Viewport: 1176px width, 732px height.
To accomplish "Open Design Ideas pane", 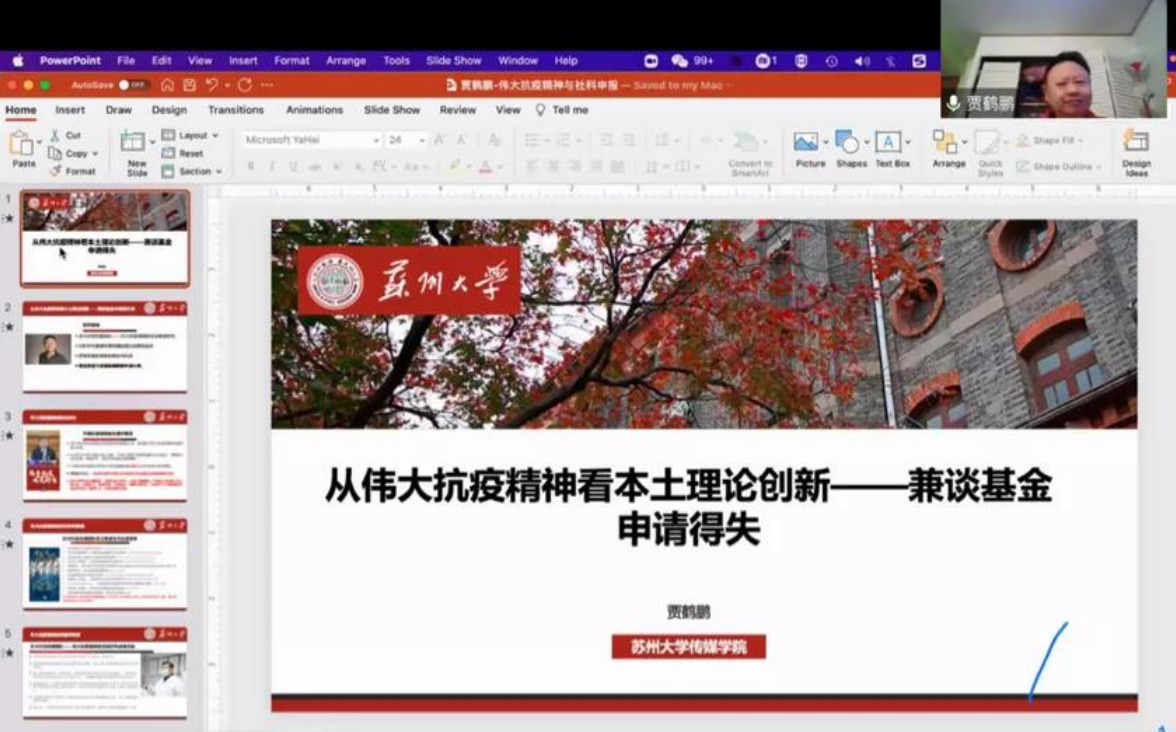I will (1136, 143).
